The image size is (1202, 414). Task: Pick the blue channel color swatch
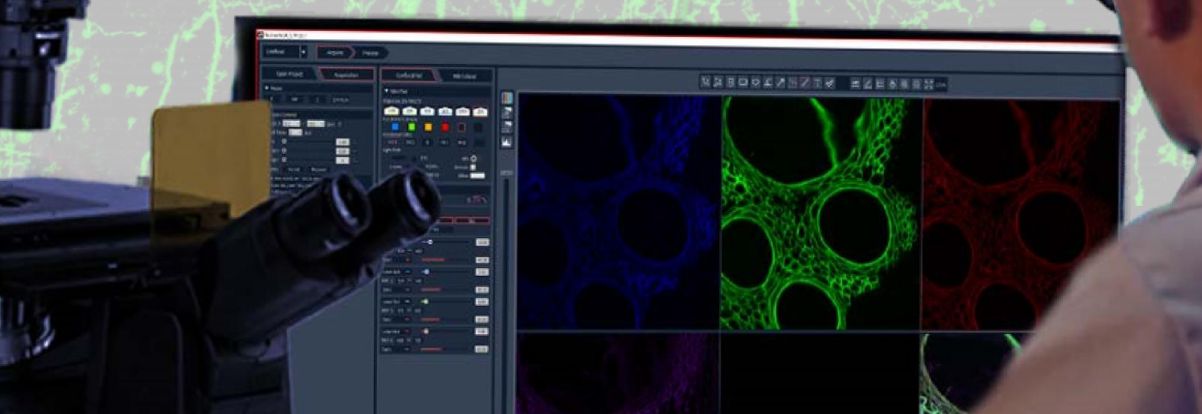(395, 127)
